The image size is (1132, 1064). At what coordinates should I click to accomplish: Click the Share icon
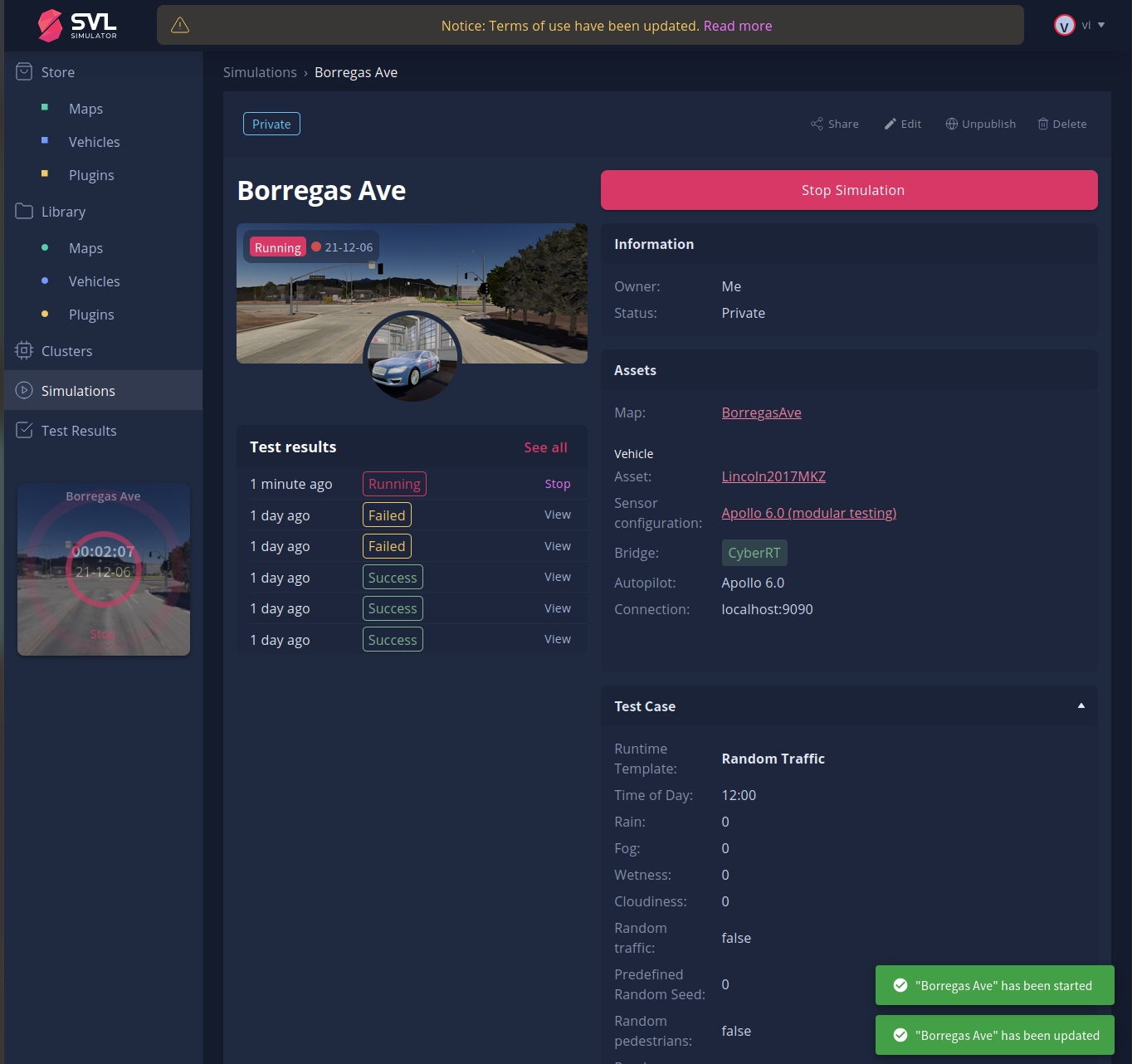(x=817, y=124)
